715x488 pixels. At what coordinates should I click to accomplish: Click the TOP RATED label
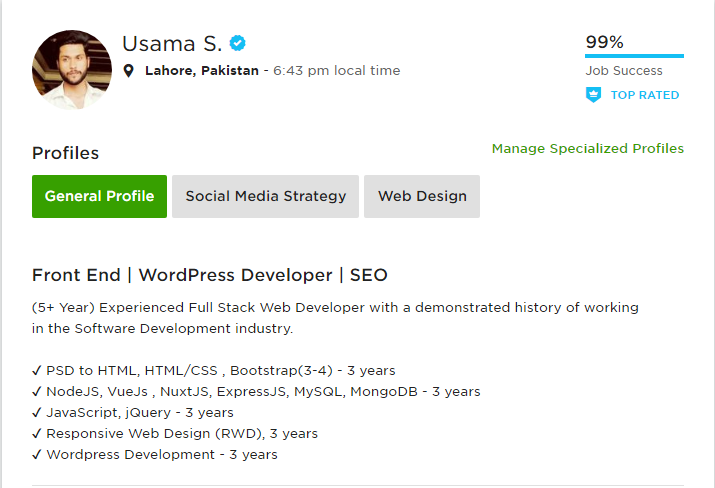pyautogui.click(x=645, y=95)
